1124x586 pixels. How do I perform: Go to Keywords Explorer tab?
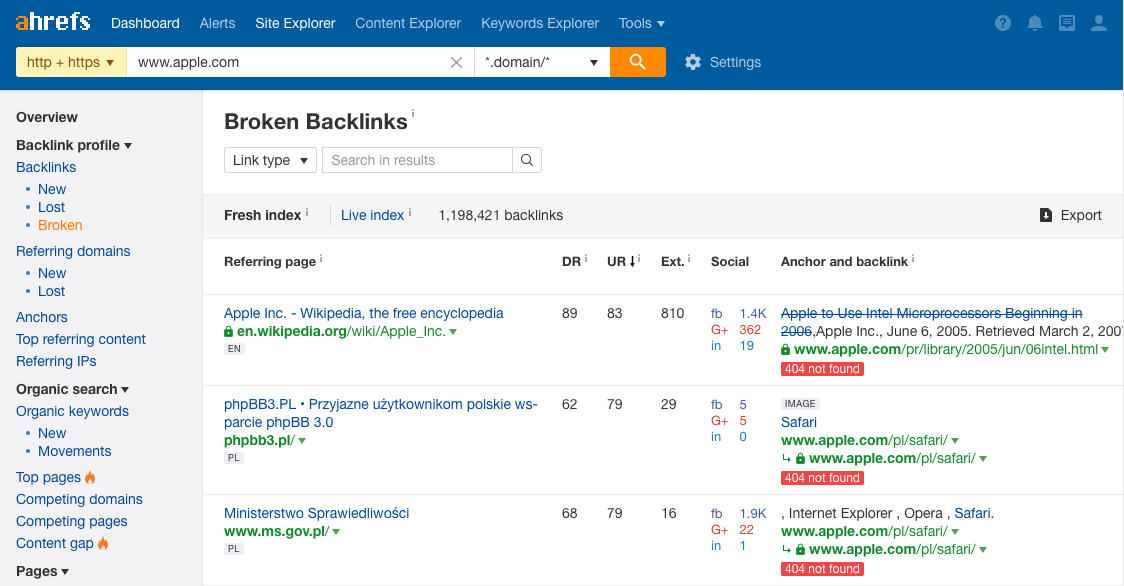coord(540,23)
